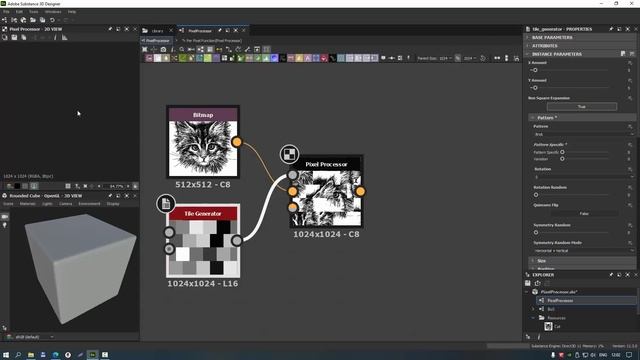Toggle Non Square Expansion True button
Screen dimensions: 640x360
582,107
